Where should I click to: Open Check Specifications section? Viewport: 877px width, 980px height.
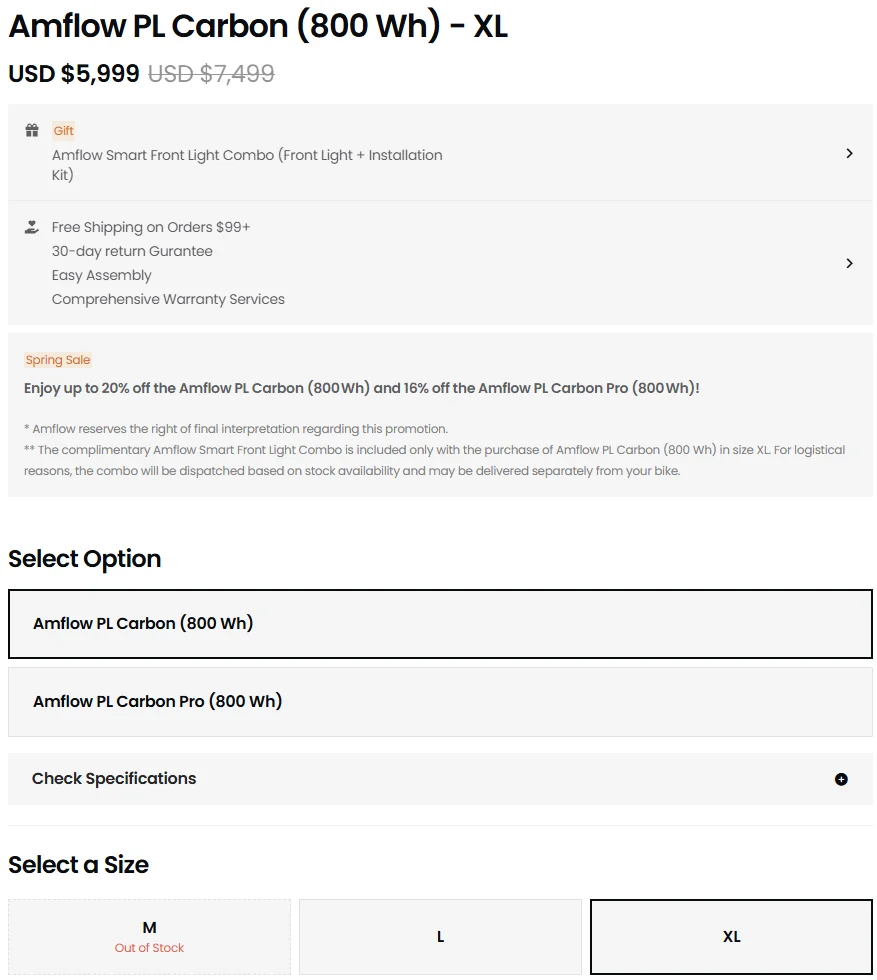pyautogui.click(x=440, y=779)
